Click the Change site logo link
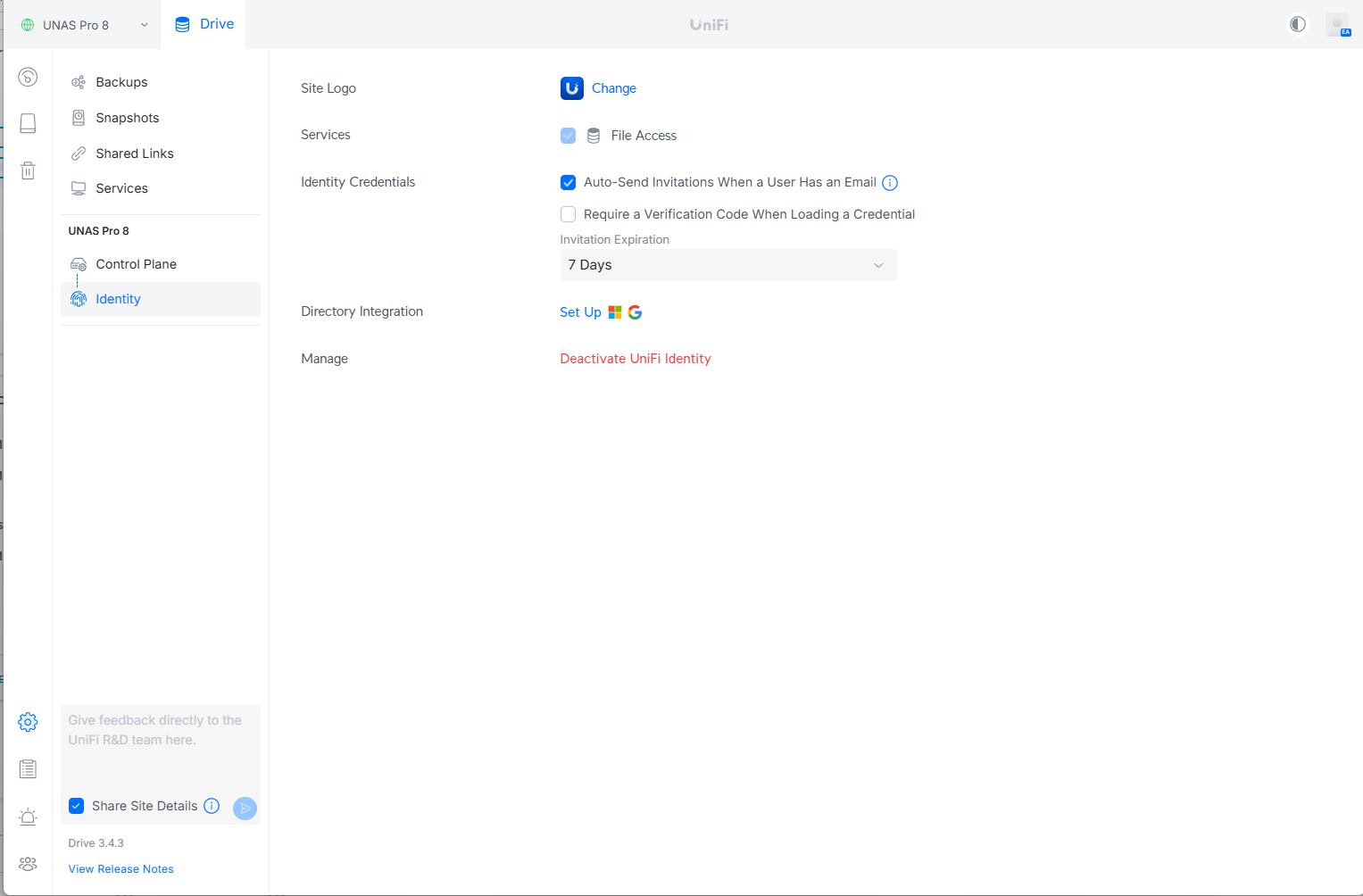Screen dimensions: 1363x896 [x=613, y=88]
